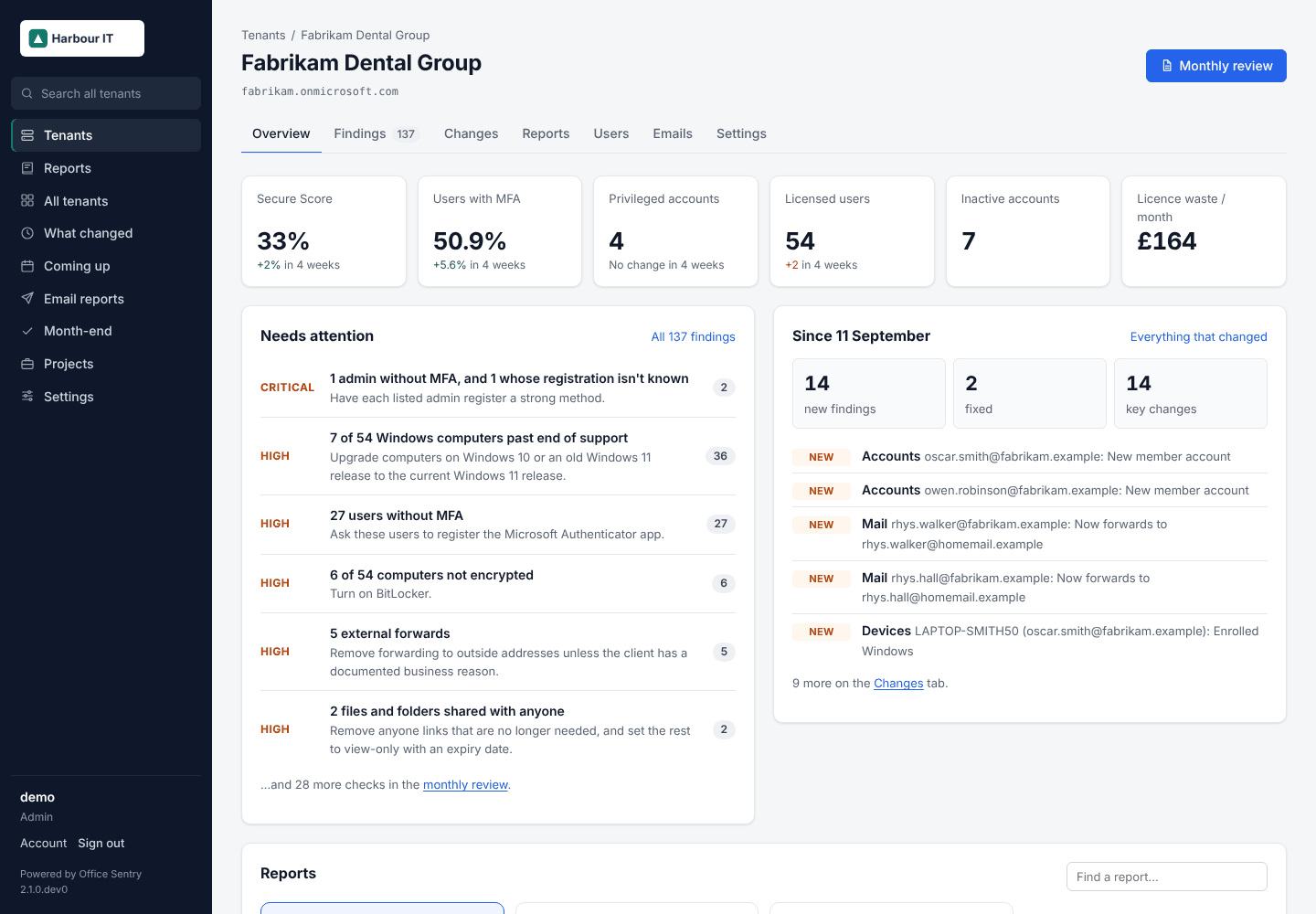This screenshot has width=1316, height=914.
Task: Open the Account link in sidebar
Action: 44,844
